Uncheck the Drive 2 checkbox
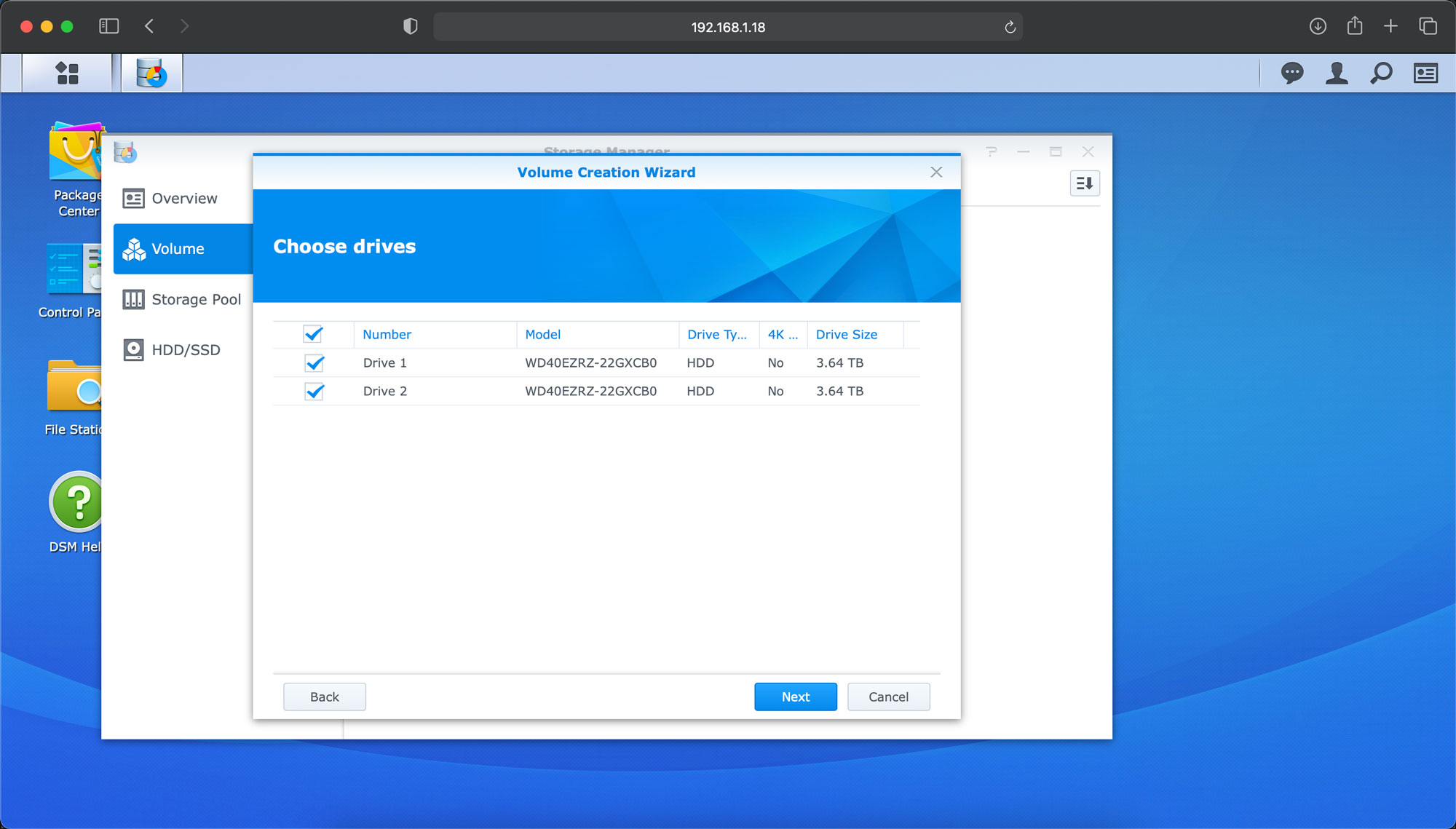The height and width of the screenshot is (829, 1456). [x=314, y=391]
